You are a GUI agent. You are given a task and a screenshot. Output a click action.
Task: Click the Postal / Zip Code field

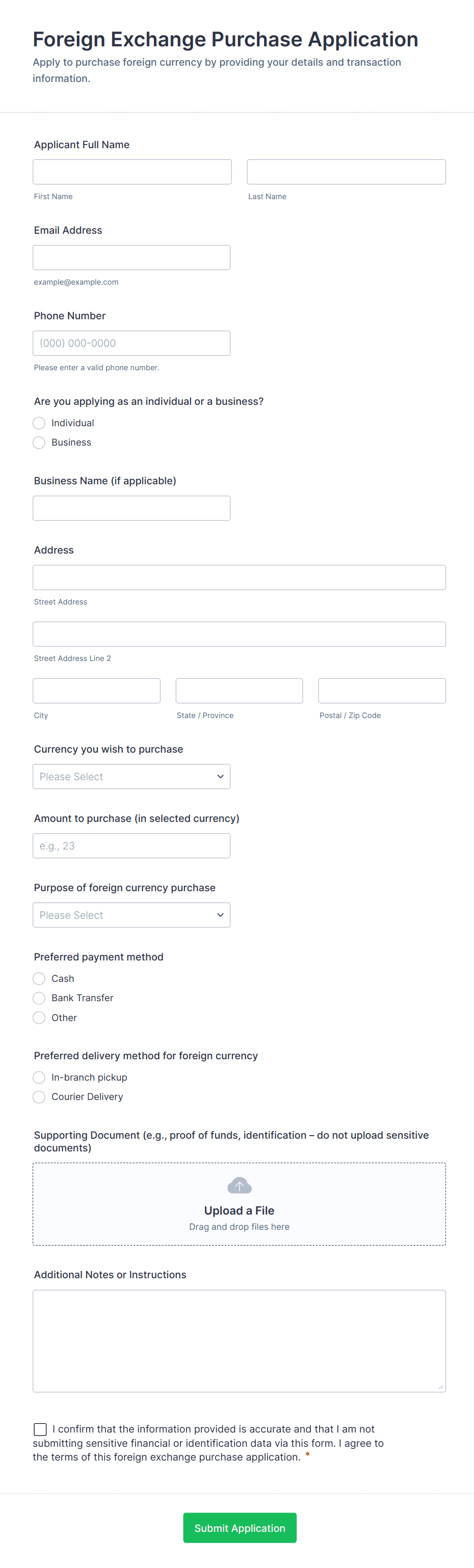coord(381,691)
